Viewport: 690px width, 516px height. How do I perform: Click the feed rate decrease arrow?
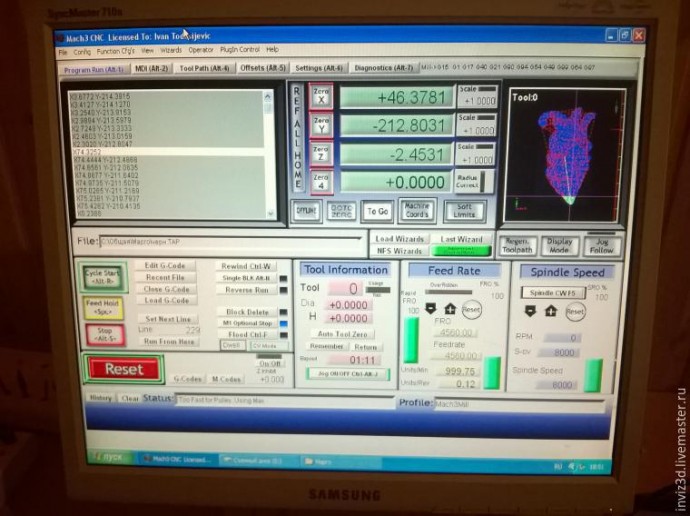coord(431,309)
